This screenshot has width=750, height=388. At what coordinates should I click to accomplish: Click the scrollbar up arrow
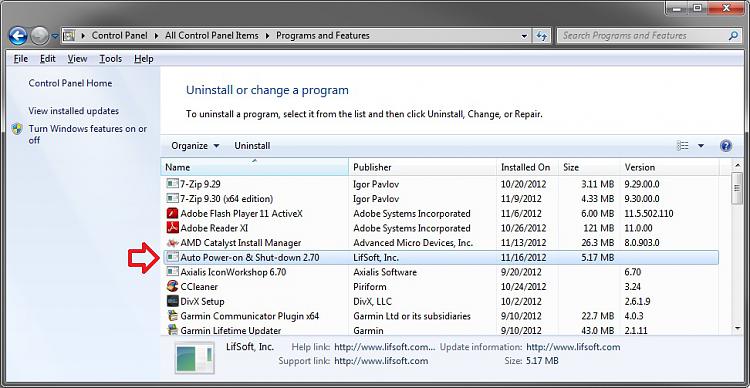pos(737,165)
